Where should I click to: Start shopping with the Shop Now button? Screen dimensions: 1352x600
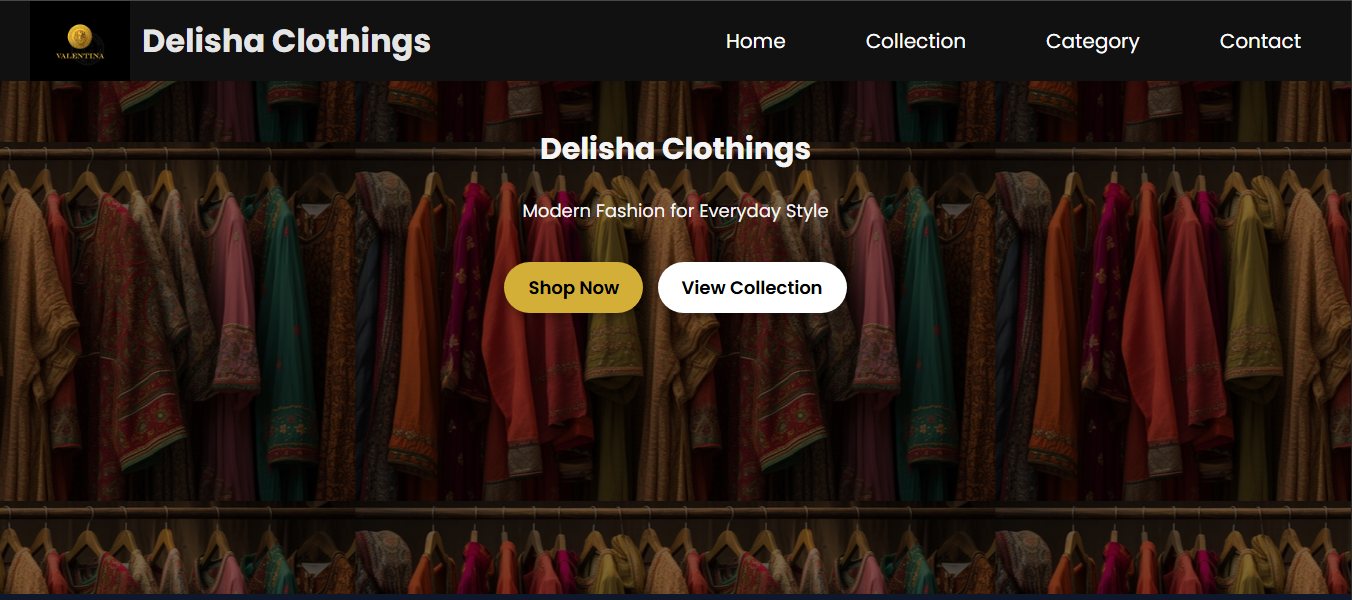pyautogui.click(x=573, y=288)
